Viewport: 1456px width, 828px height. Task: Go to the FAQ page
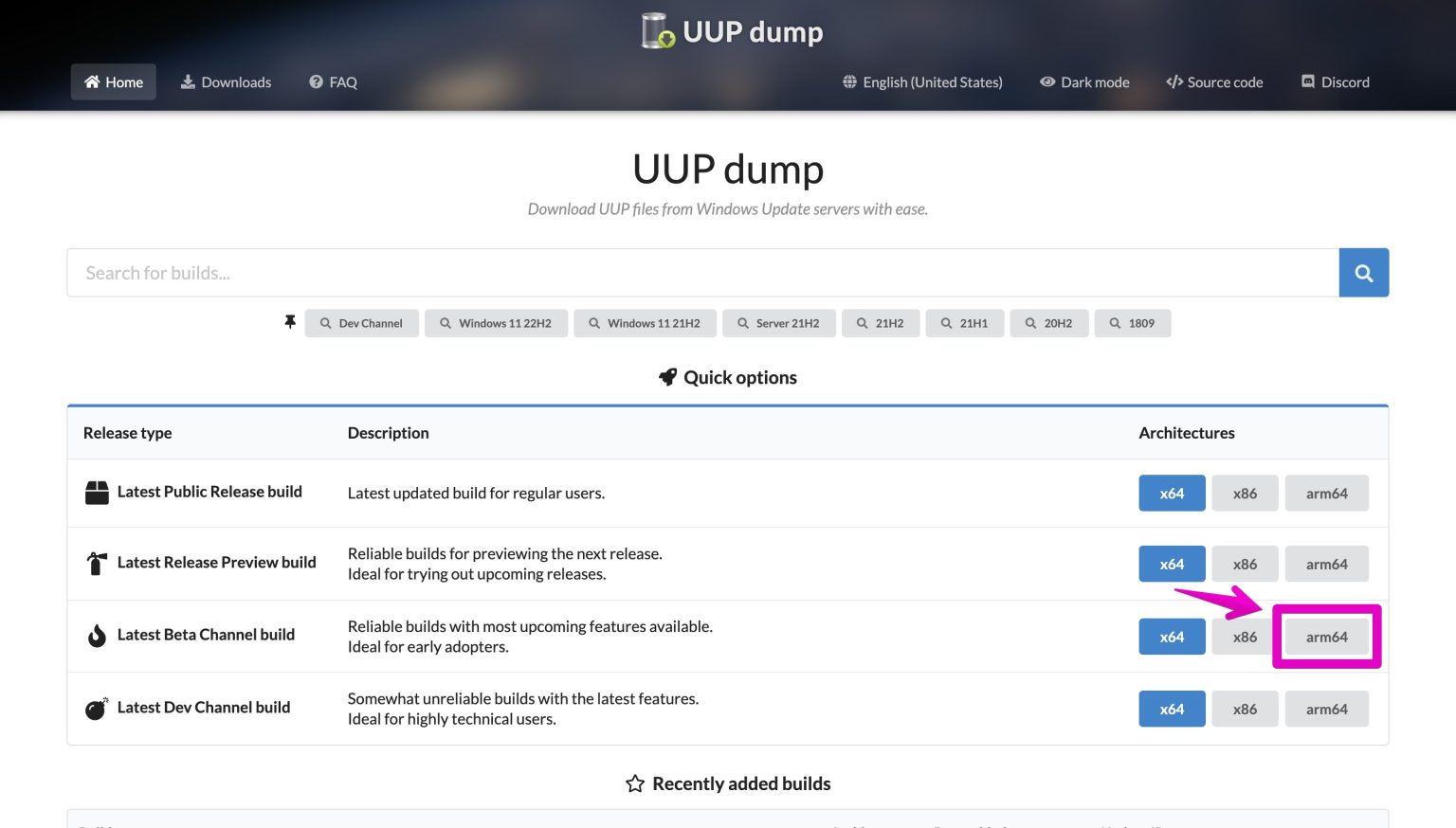point(333,82)
